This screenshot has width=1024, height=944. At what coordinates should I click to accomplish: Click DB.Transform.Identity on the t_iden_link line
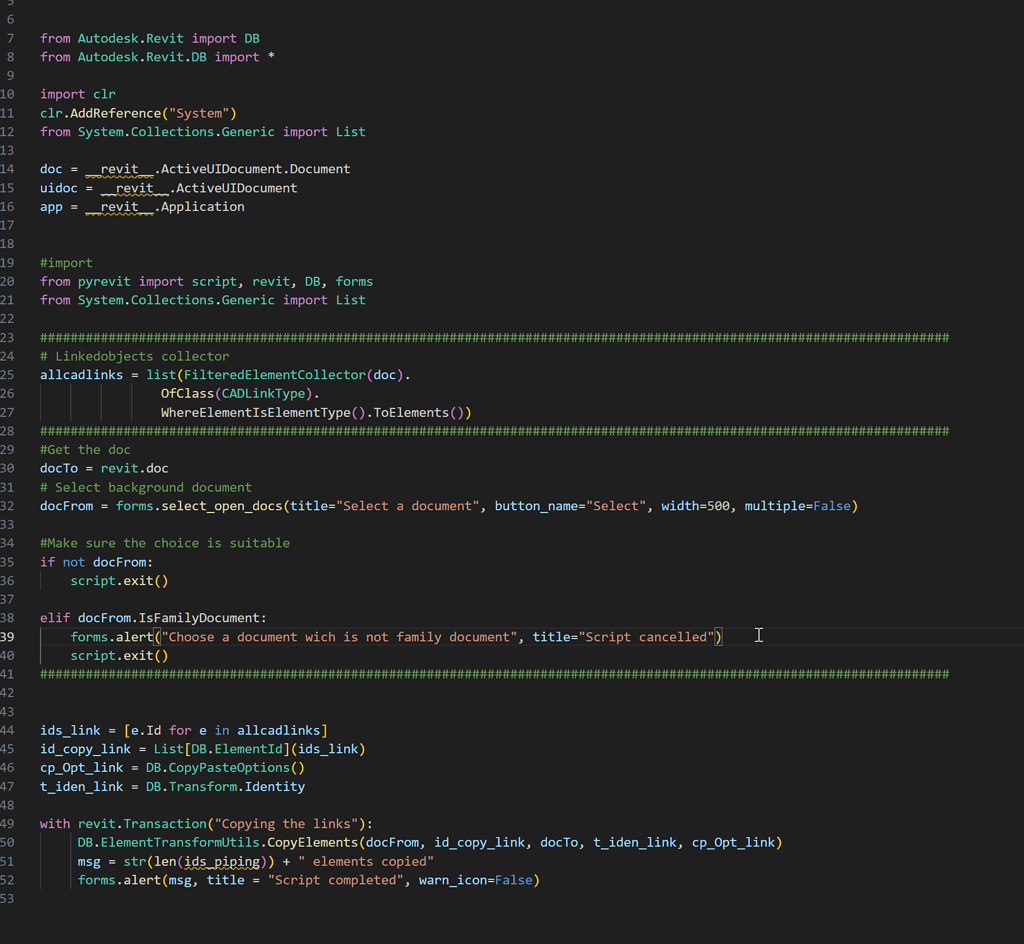[x=225, y=787]
